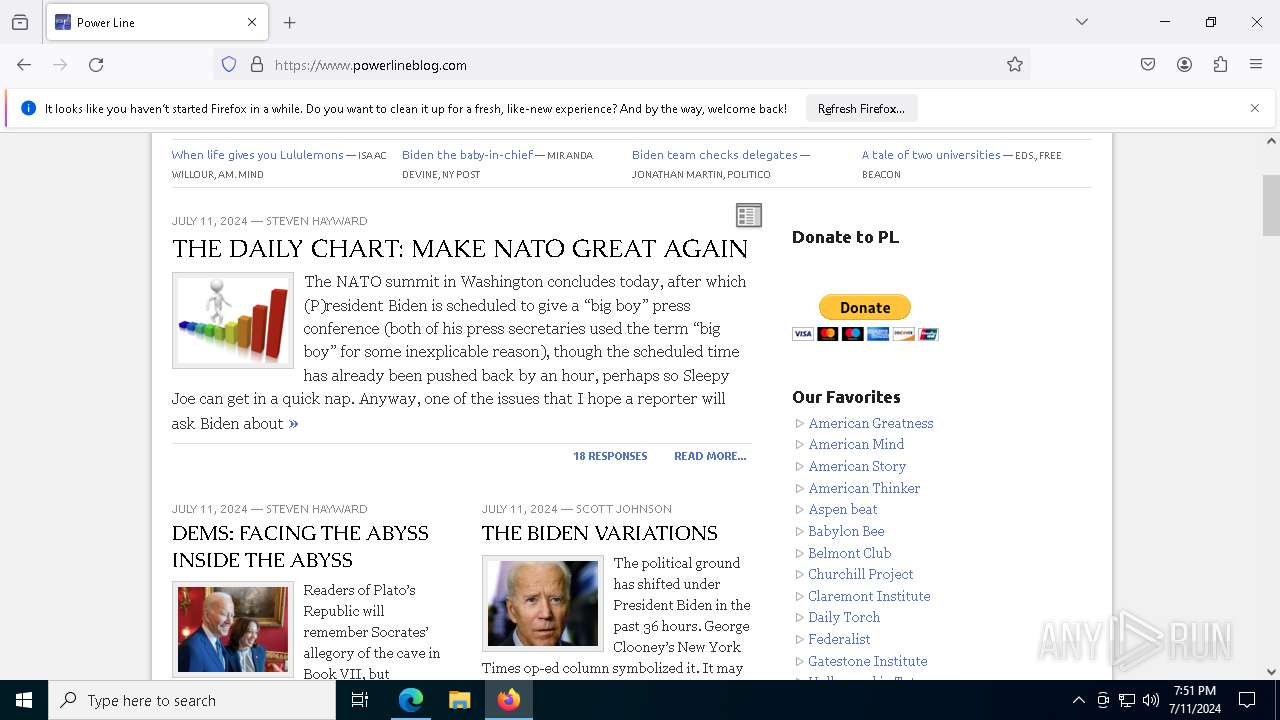Open tracking protection shield icon
Image resolution: width=1280 pixels, height=720 pixels.
pos(229,65)
